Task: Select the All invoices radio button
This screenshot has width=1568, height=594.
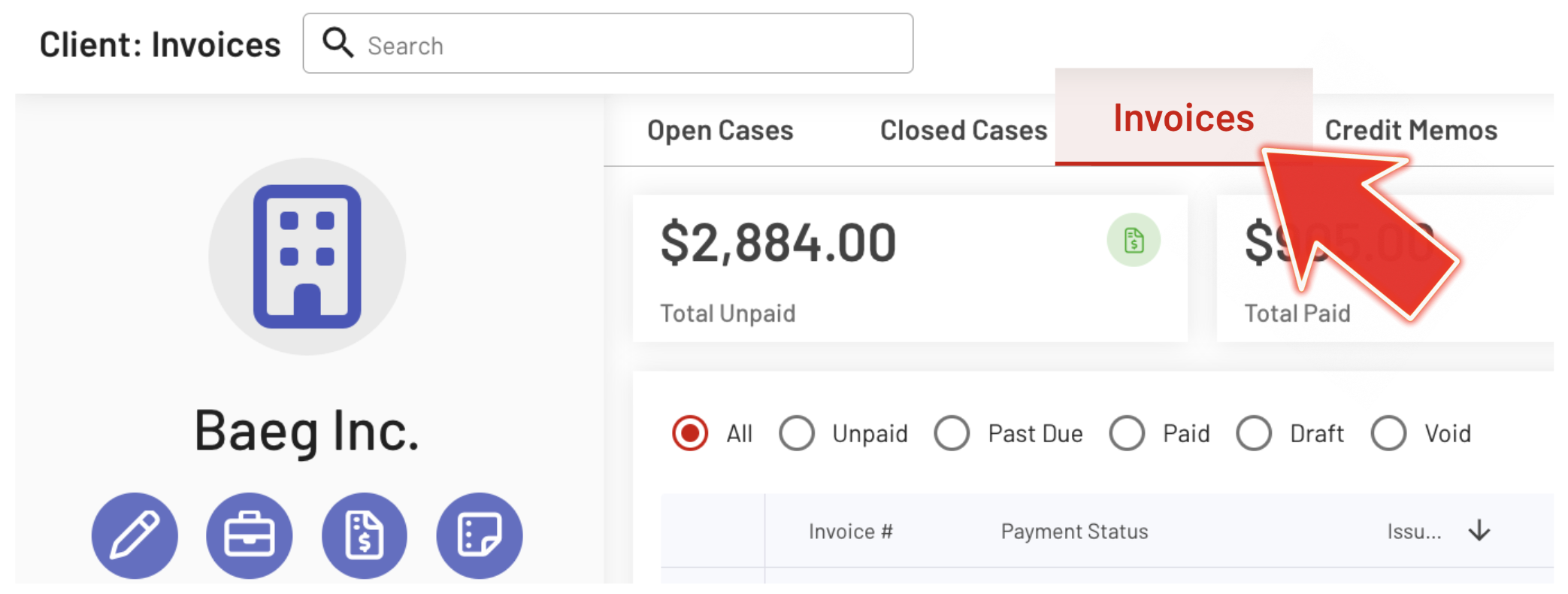Action: [690, 433]
